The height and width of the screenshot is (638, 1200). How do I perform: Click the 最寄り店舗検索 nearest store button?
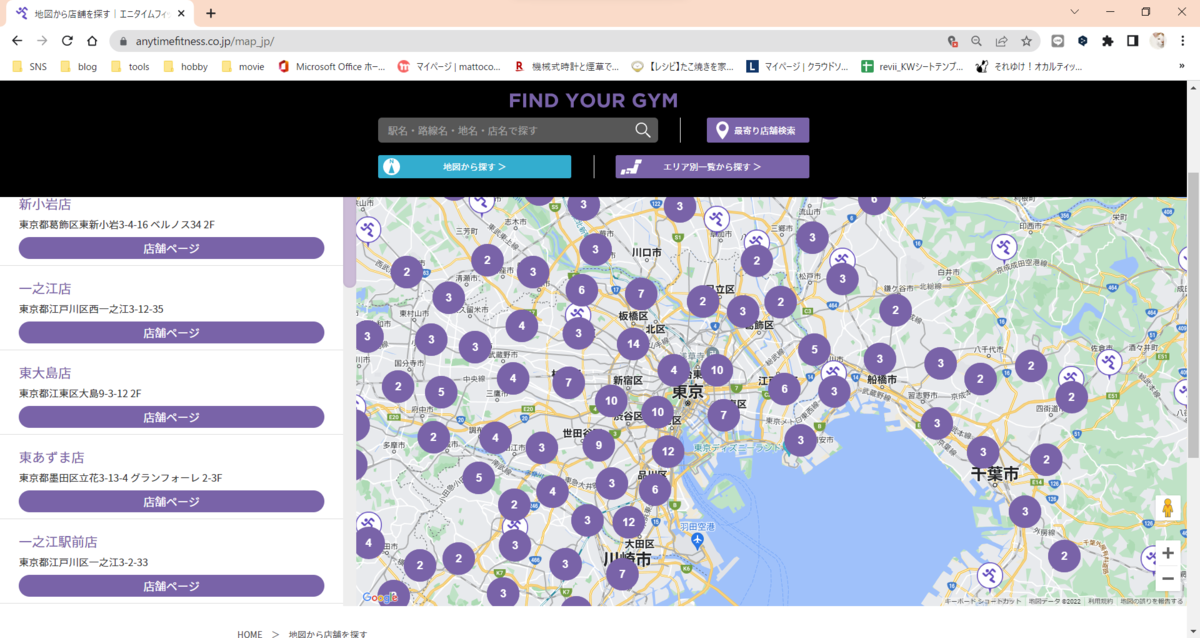click(758, 130)
